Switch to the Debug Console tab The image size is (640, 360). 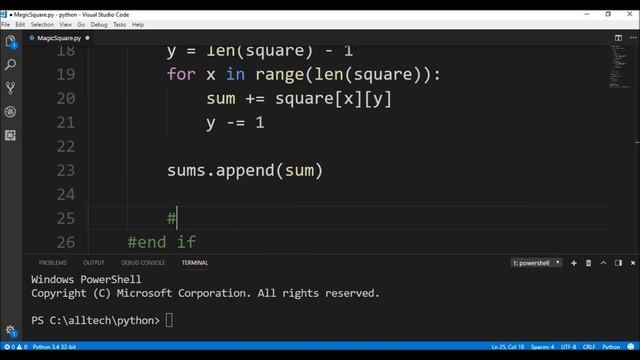[143, 263]
